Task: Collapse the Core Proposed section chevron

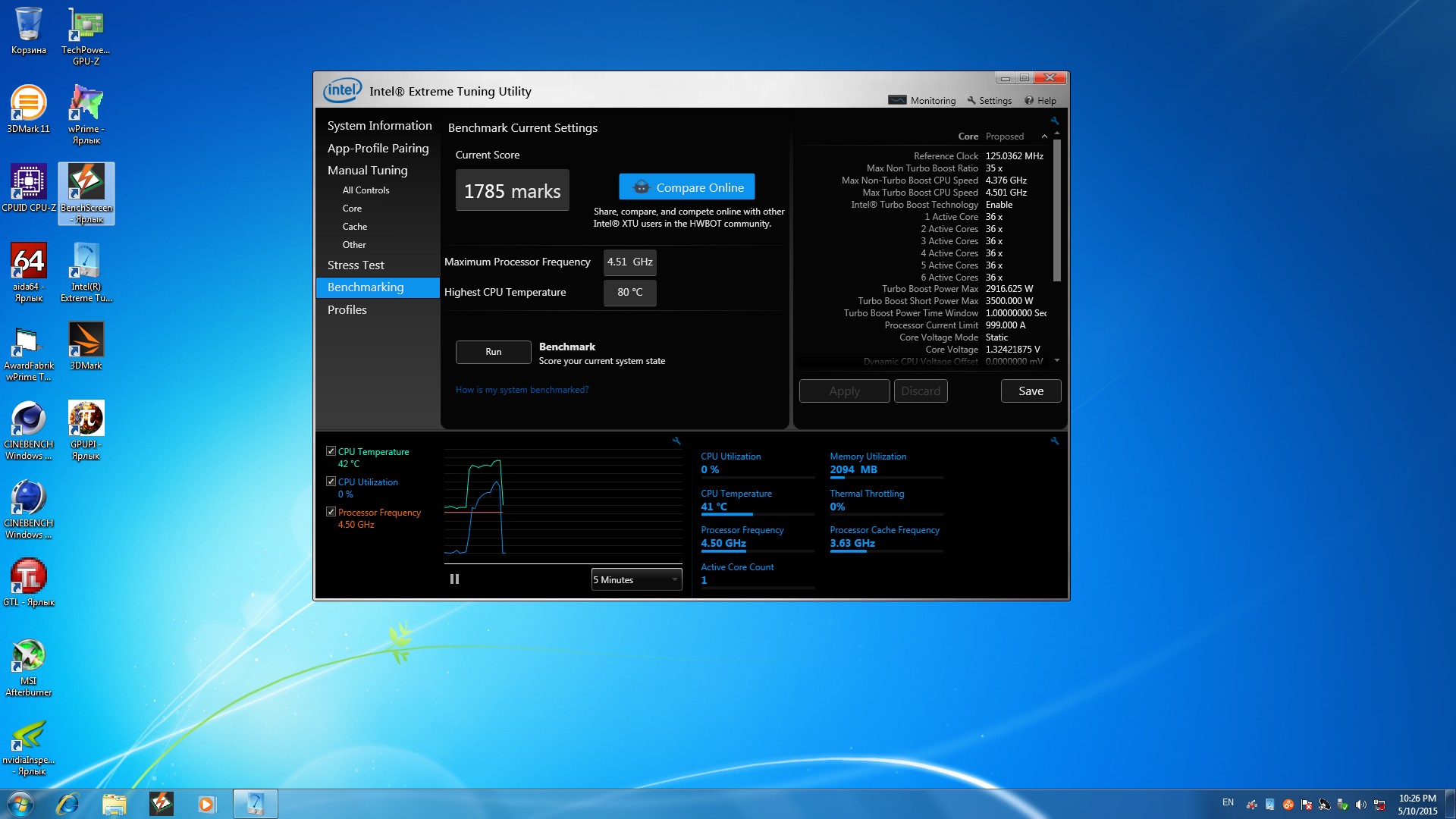Action: pyautogui.click(x=1044, y=136)
